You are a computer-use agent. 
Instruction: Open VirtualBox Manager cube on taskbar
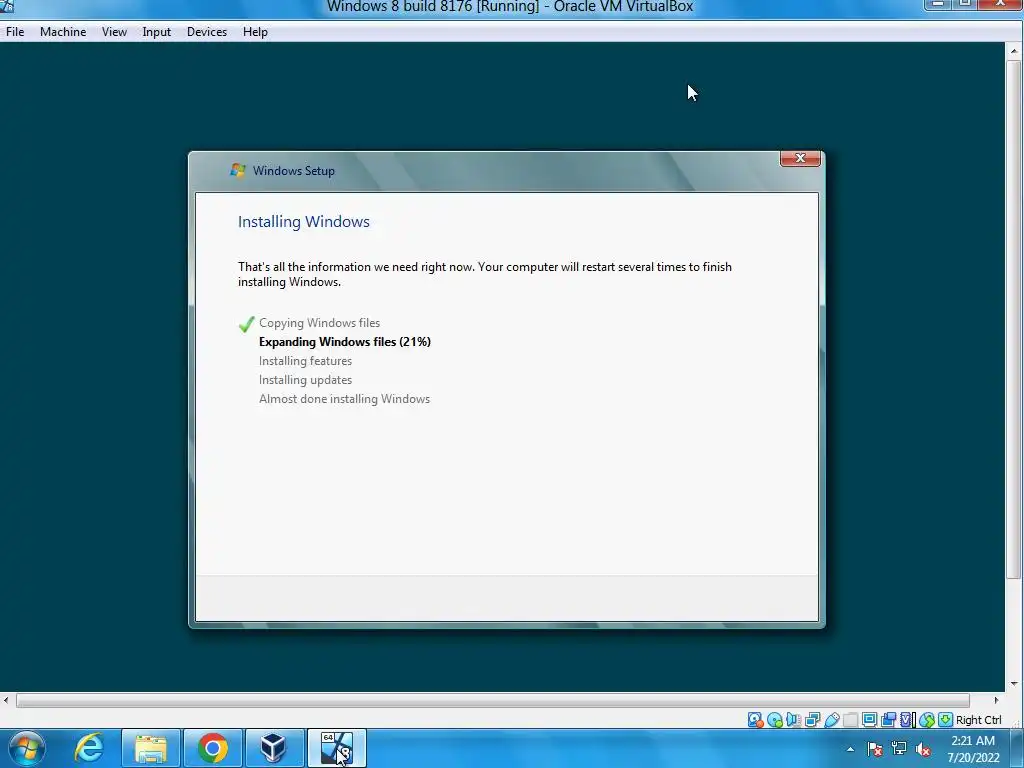click(x=274, y=748)
